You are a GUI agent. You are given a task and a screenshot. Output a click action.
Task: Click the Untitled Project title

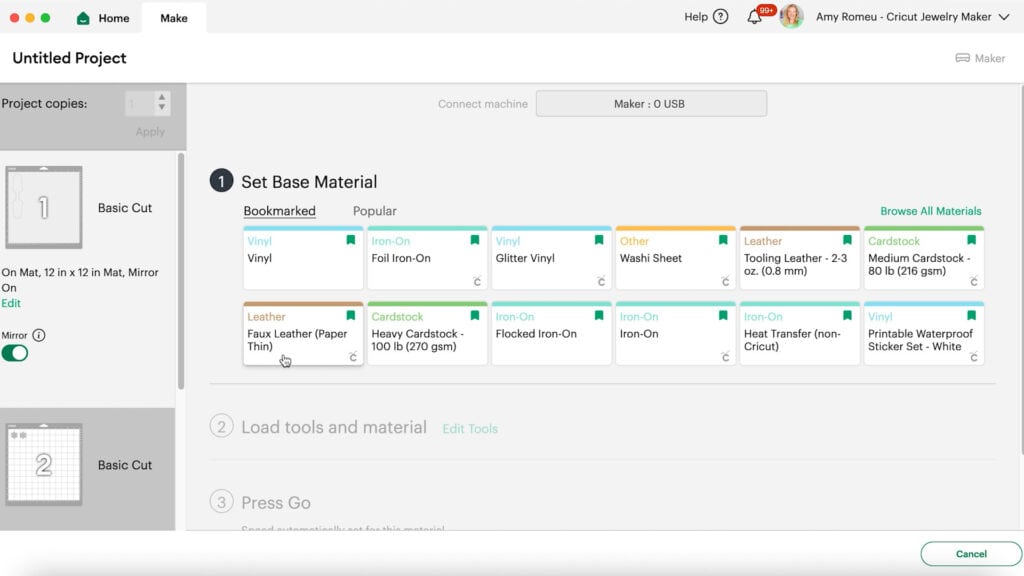69,58
